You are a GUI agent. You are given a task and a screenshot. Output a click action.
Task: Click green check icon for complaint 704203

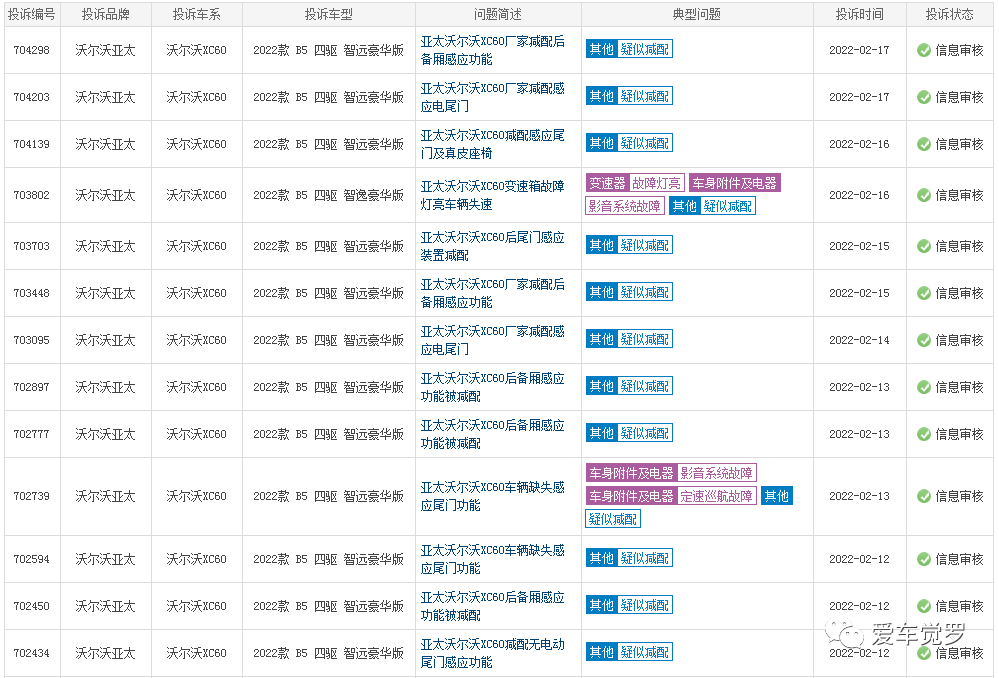click(x=924, y=97)
